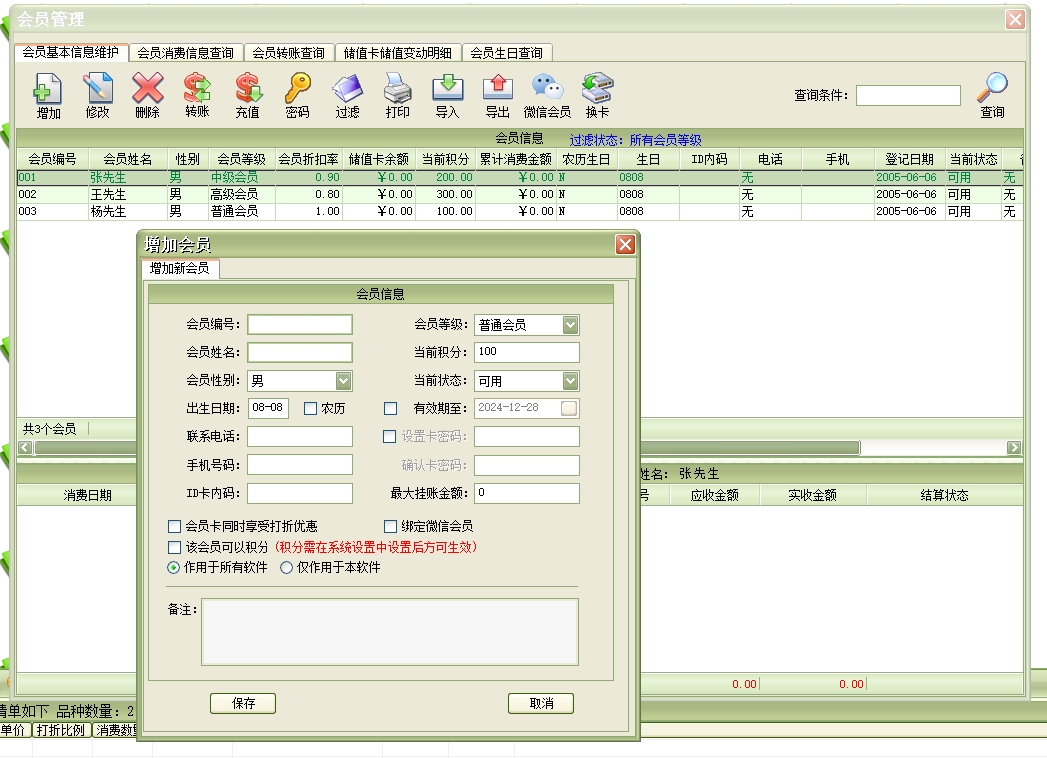Expand the 当前状态 combo box

coord(570,381)
